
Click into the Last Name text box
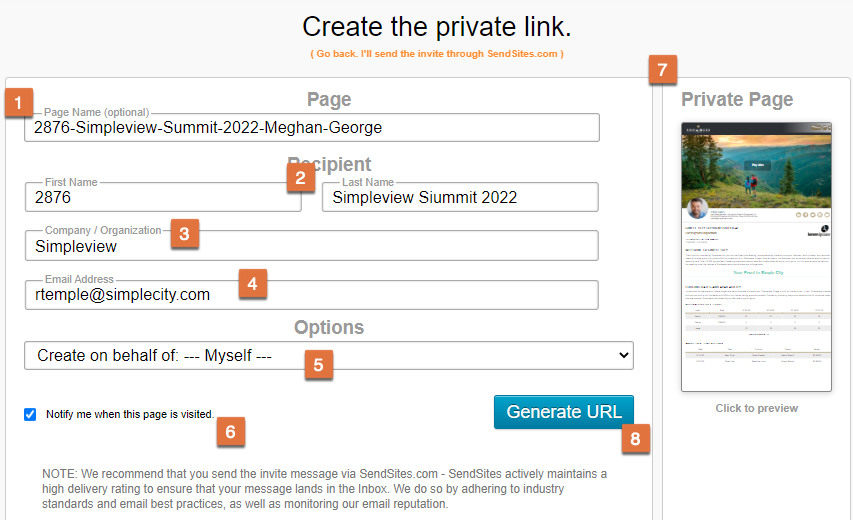460,197
